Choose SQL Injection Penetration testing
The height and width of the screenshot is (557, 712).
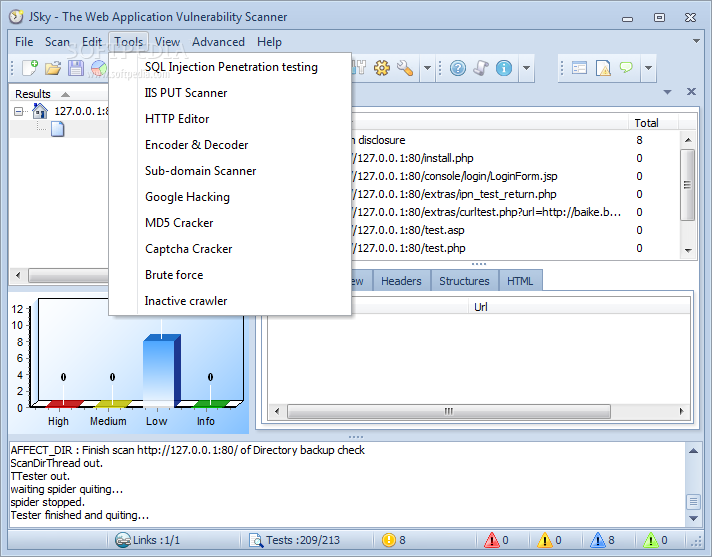tap(231, 67)
